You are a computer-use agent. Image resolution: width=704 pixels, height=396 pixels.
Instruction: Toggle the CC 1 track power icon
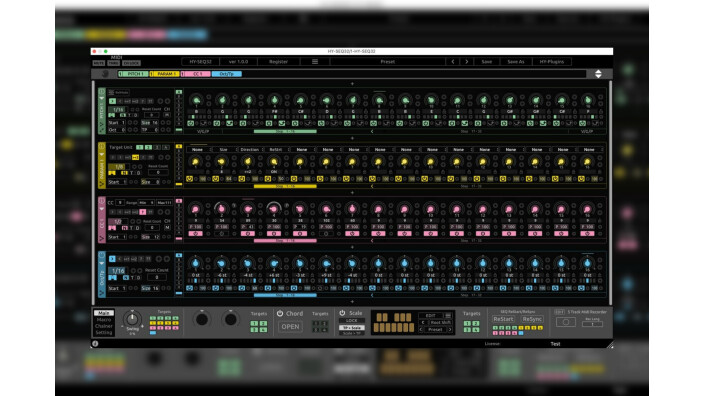coord(102,201)
